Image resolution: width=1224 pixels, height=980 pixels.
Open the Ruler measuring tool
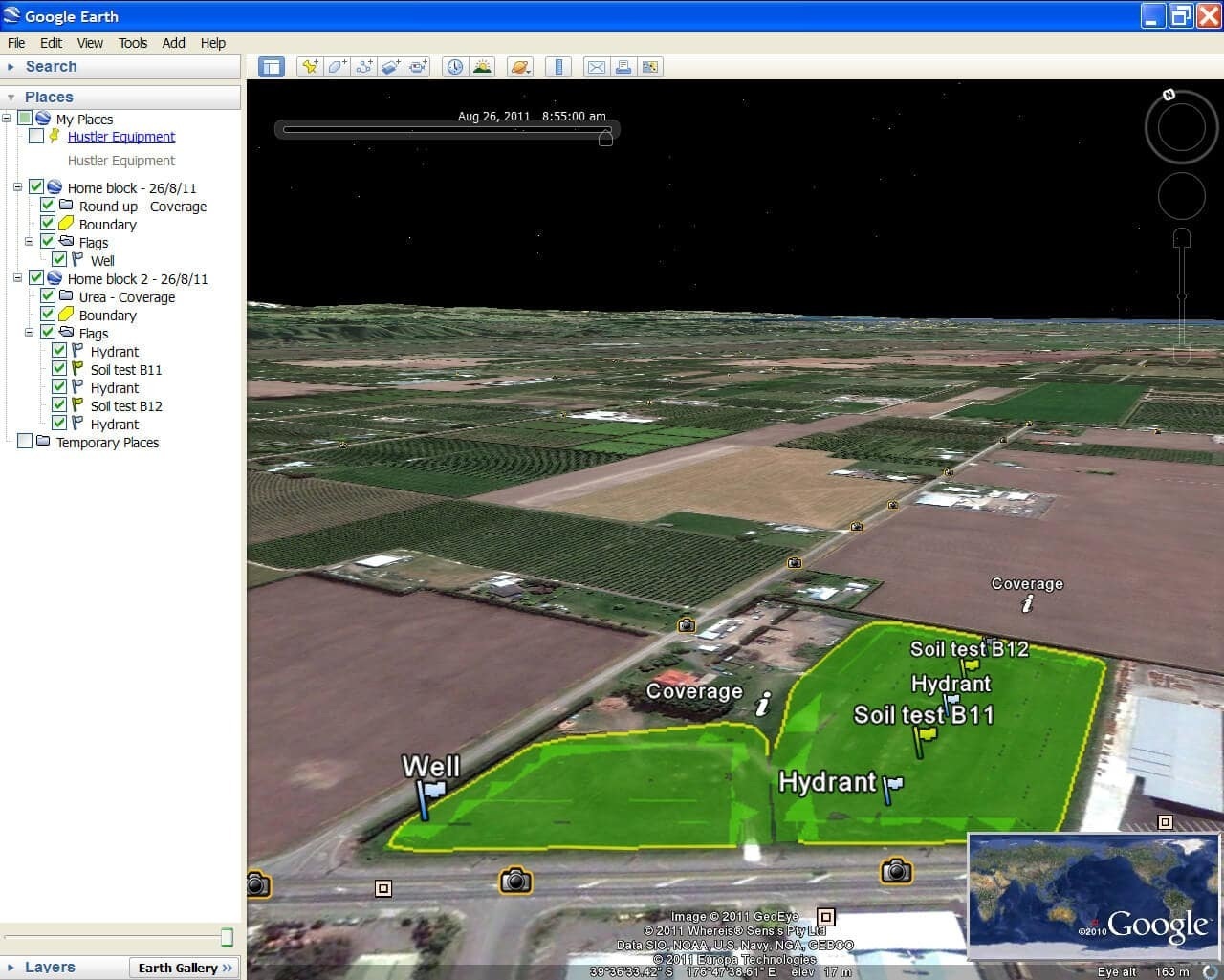pos(558,67)
